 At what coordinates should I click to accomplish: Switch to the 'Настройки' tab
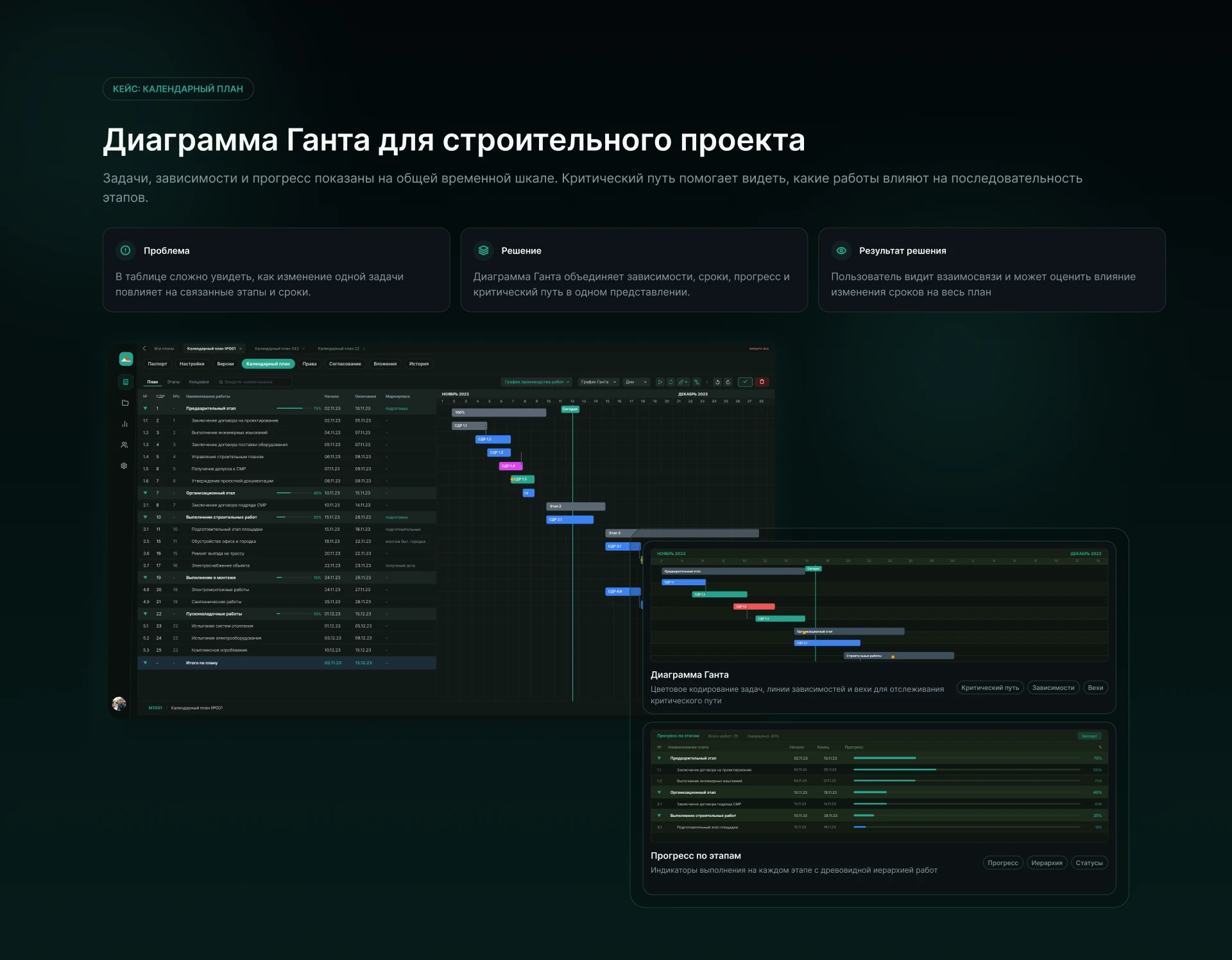pyautogui.click(x=192, y=364)
